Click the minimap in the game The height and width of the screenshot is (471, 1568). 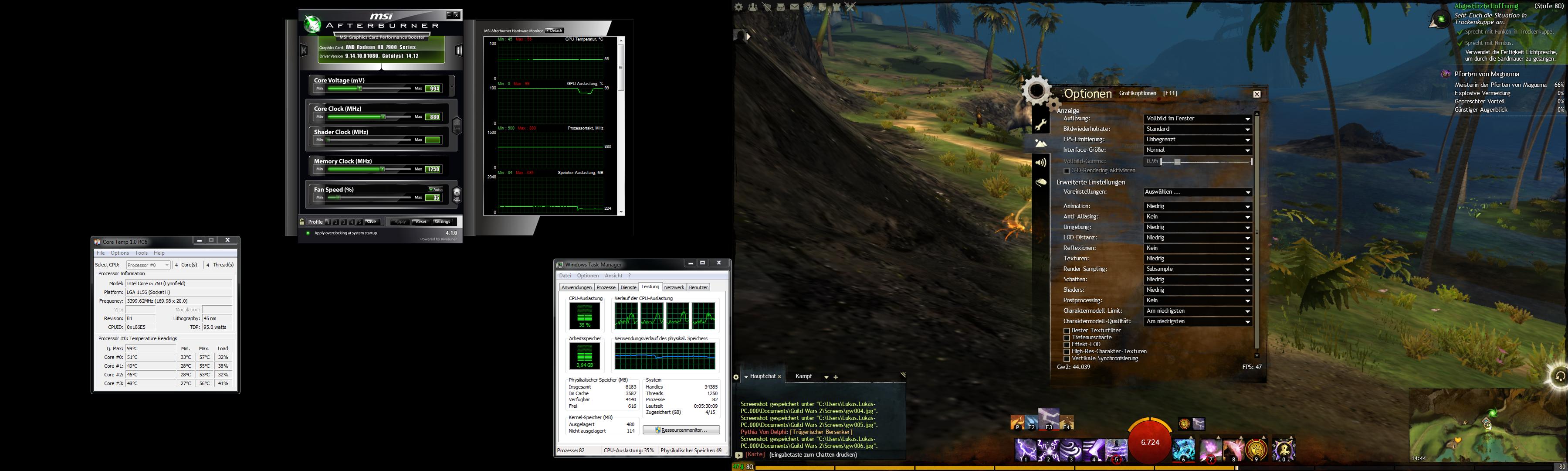point(1487,425)
